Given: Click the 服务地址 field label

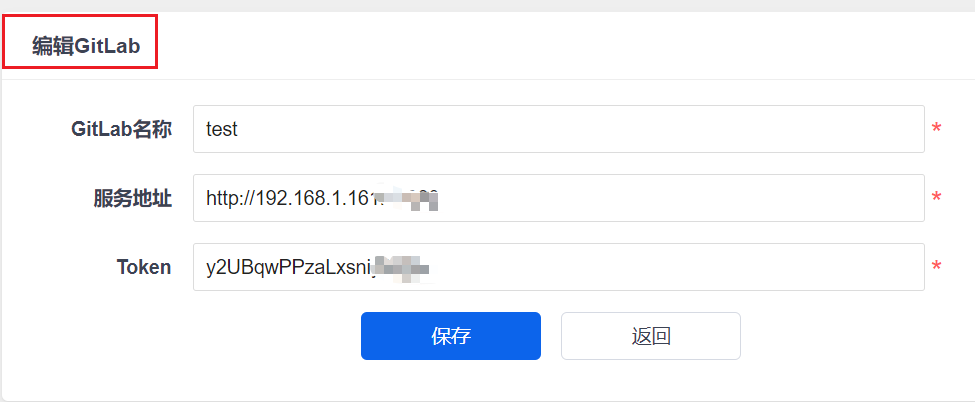Looking at the screenshot, I should click(132, 199).
